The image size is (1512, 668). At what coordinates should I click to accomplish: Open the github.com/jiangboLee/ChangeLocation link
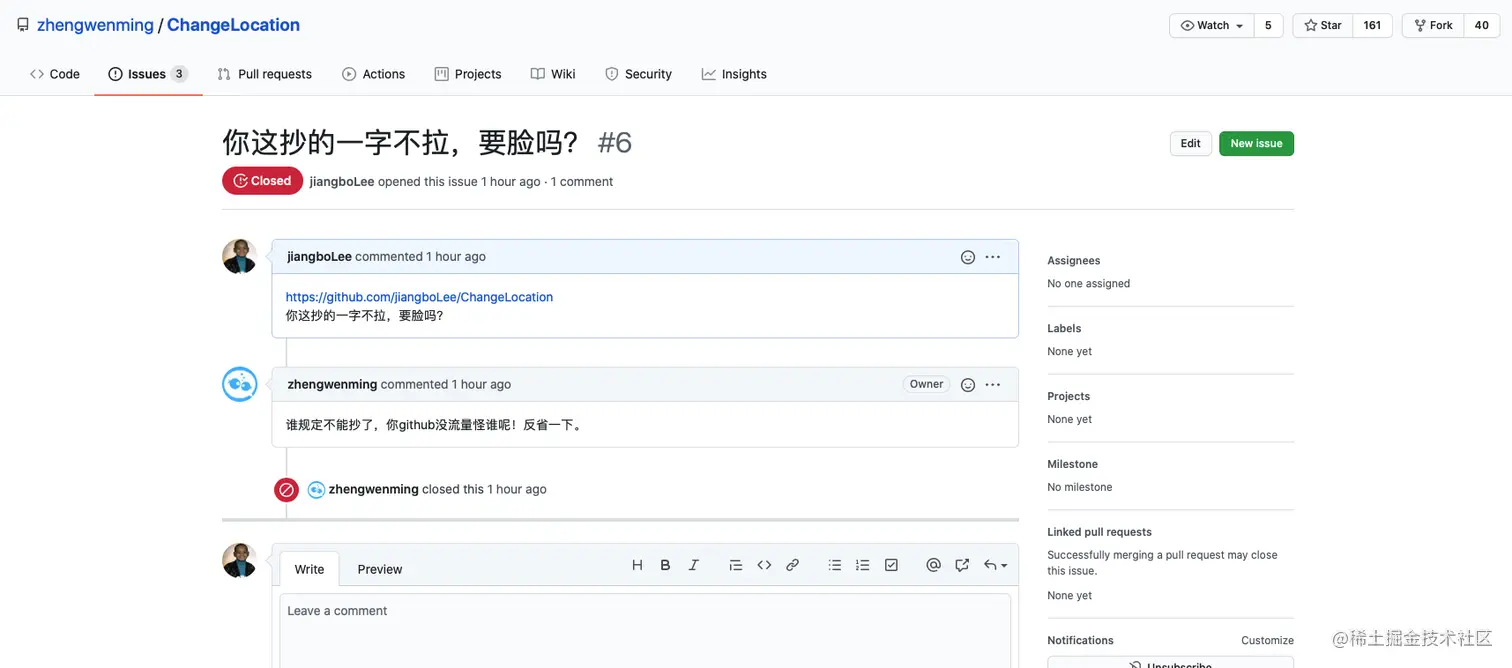point(419,297)
